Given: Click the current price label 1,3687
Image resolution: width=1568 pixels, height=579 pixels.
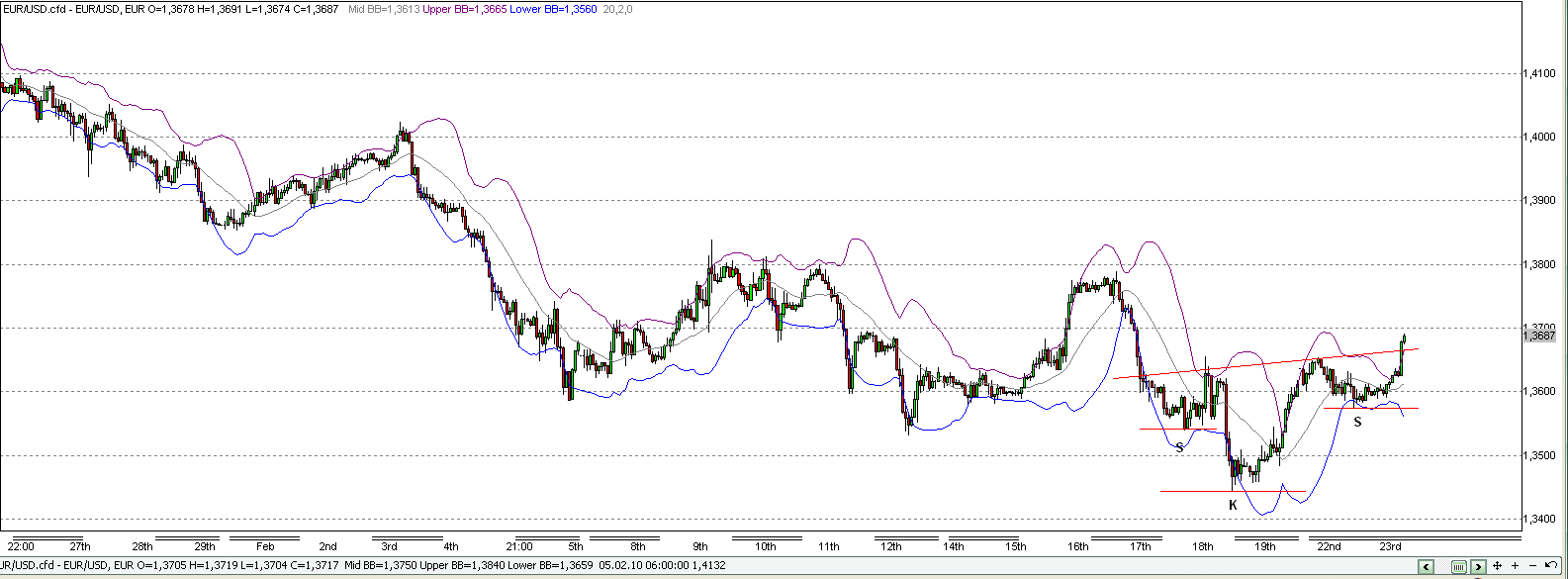Looking at the screenshot, I should (x=1540, y=337).
